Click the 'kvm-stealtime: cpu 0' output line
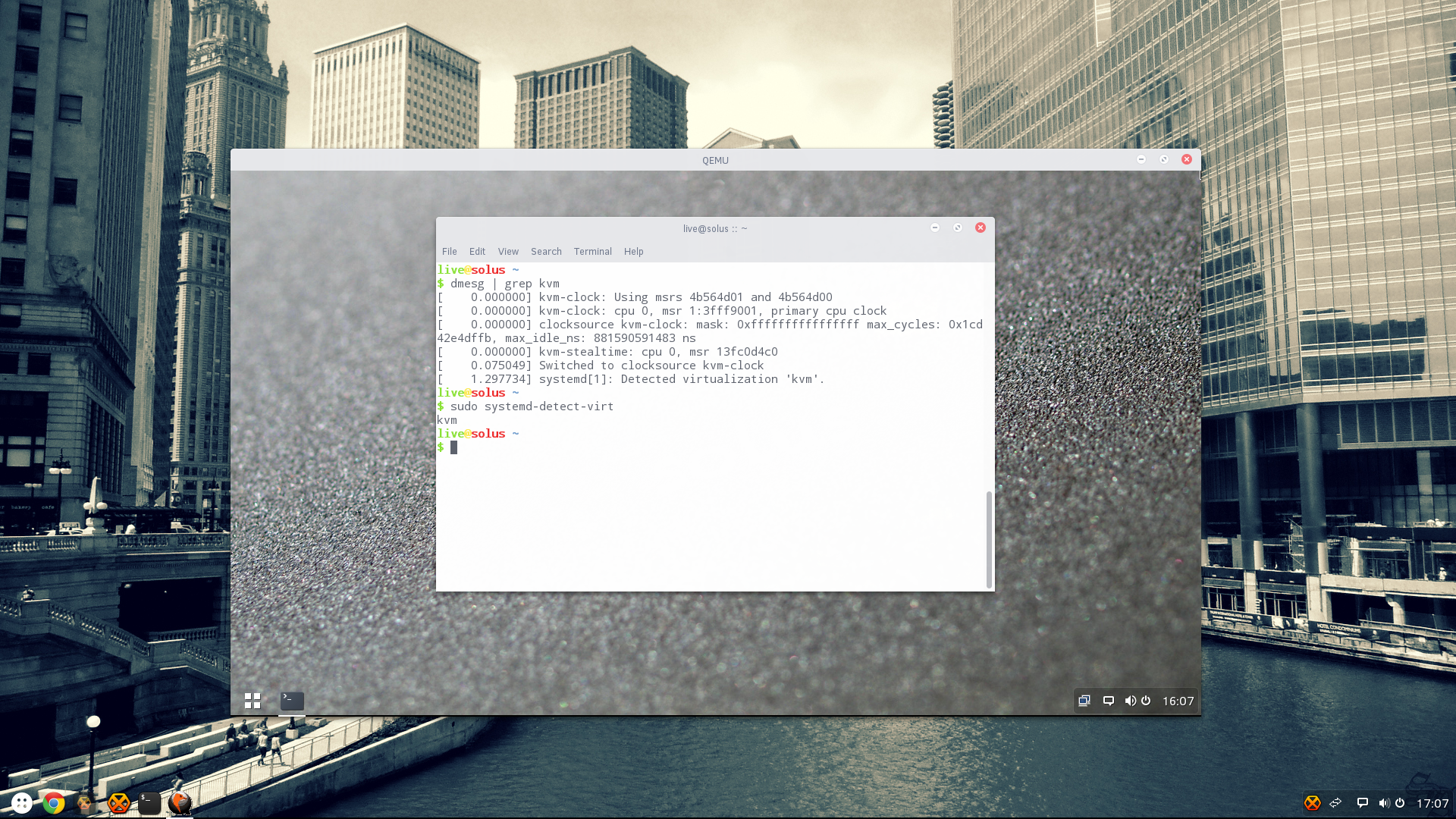 click(x=607, y=352)
